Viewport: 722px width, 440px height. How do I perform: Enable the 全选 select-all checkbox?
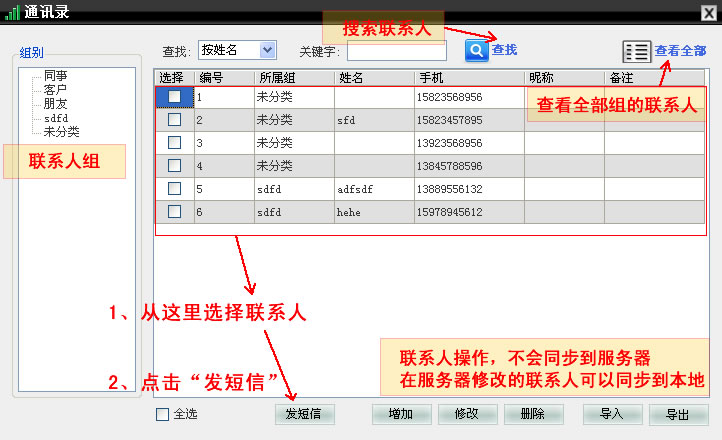[163, 414]
